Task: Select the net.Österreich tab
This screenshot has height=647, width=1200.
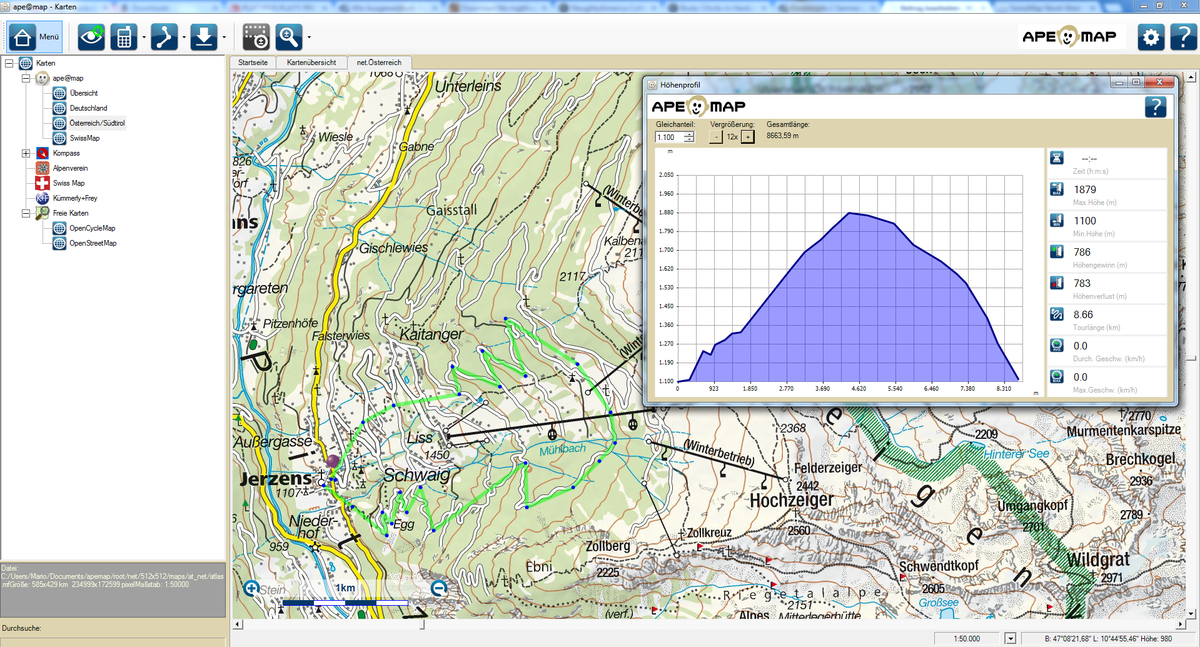Action: [379, 62]
